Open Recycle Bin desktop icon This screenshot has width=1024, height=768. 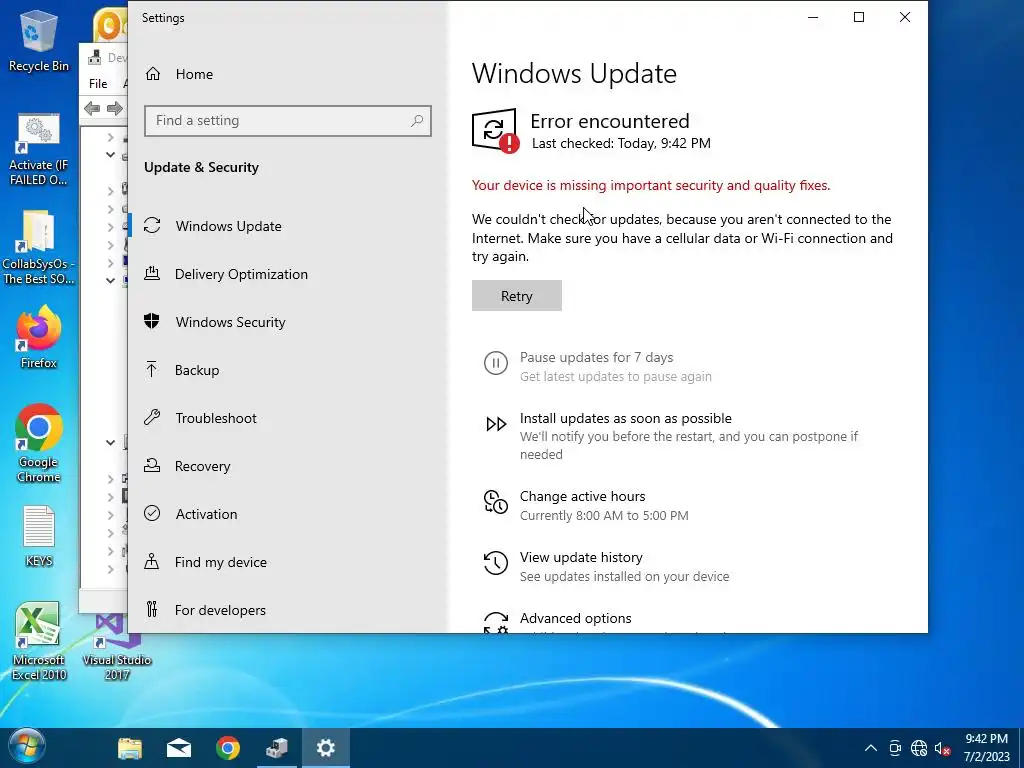[39, 40]
